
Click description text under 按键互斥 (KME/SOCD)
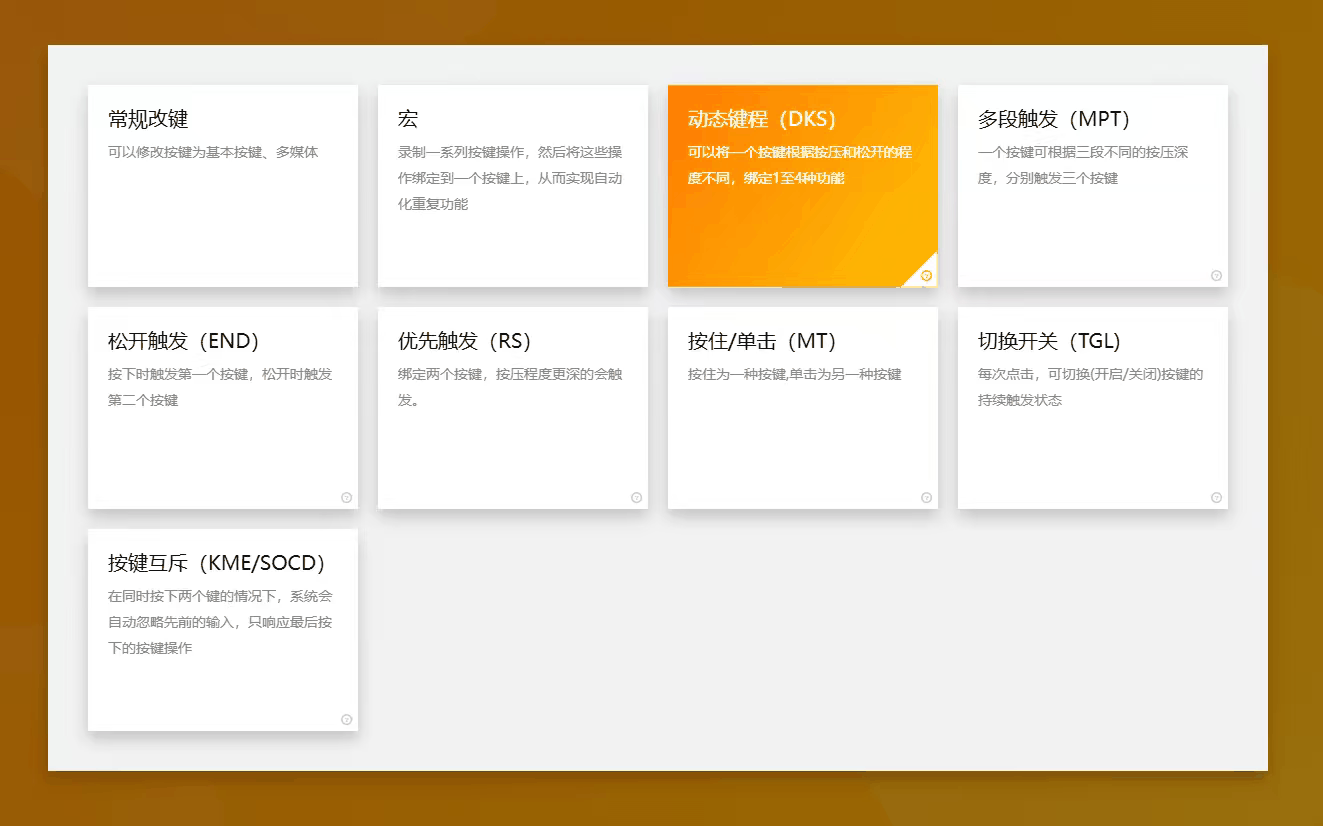coord(220,622)
